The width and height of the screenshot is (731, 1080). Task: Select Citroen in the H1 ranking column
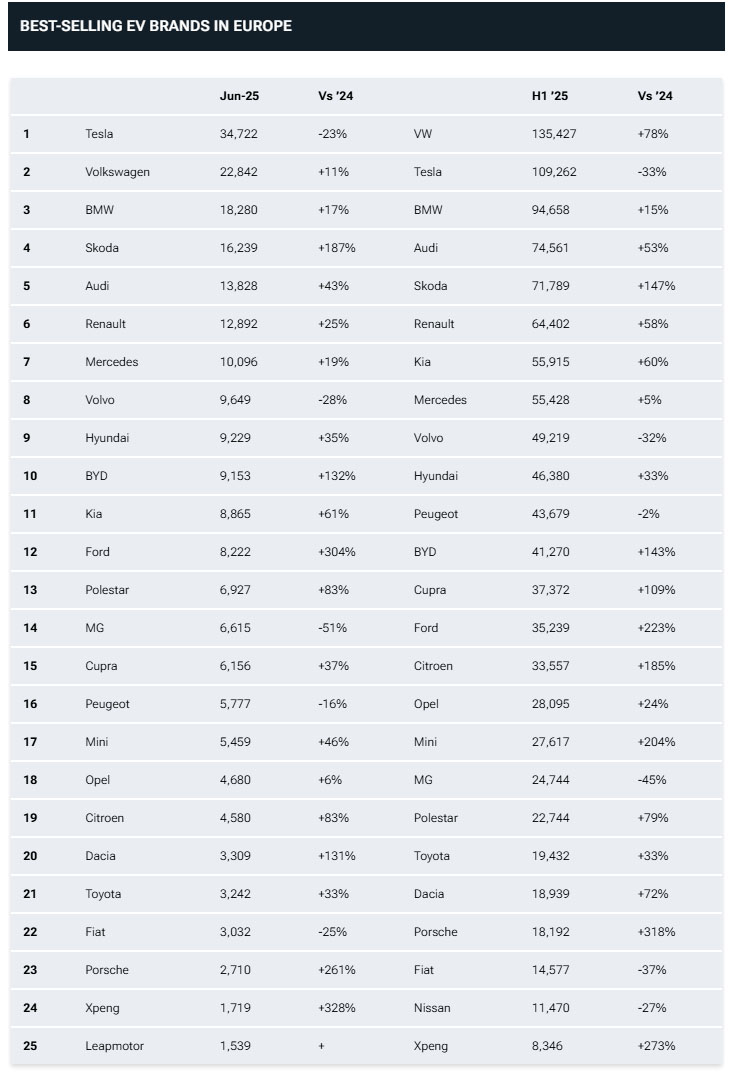point(433,666)
